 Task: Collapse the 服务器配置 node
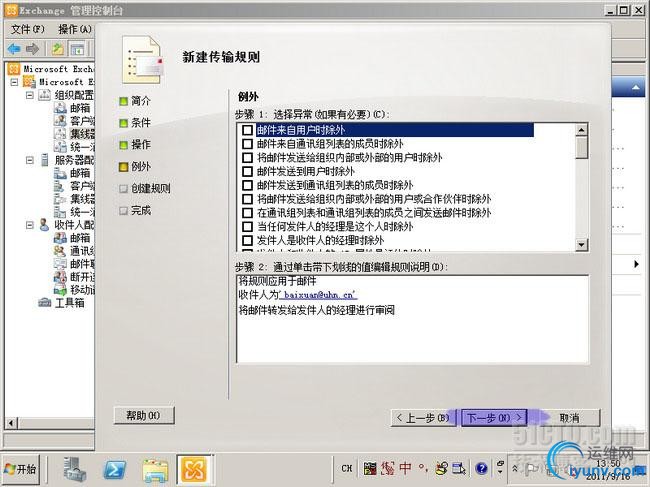point(30,160)
